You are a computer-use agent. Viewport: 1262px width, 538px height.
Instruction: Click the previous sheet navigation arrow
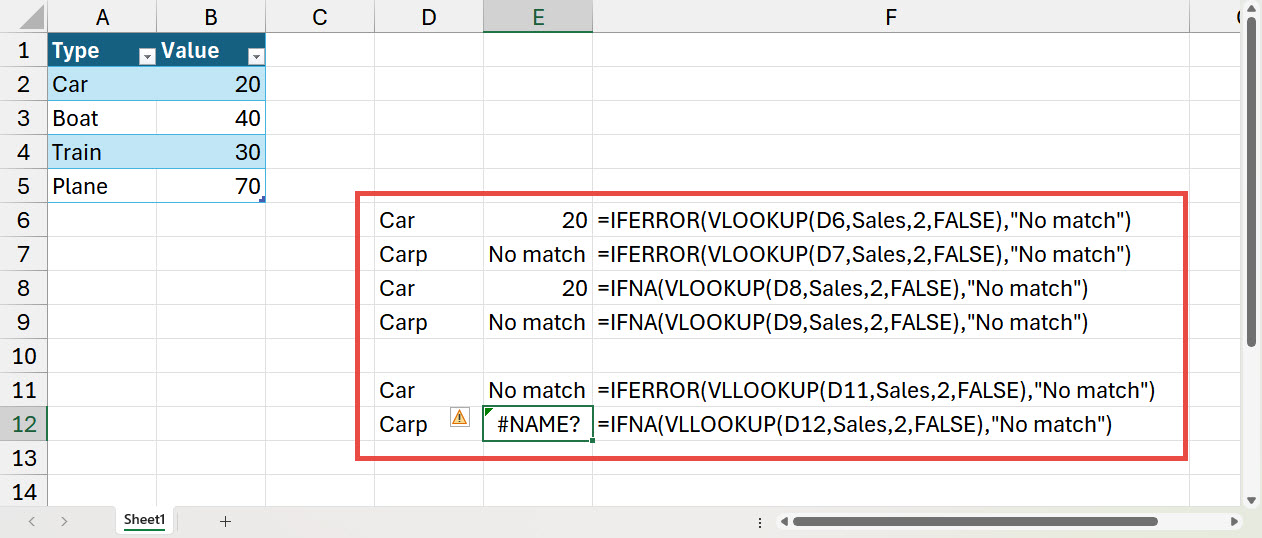click(32, 521)
